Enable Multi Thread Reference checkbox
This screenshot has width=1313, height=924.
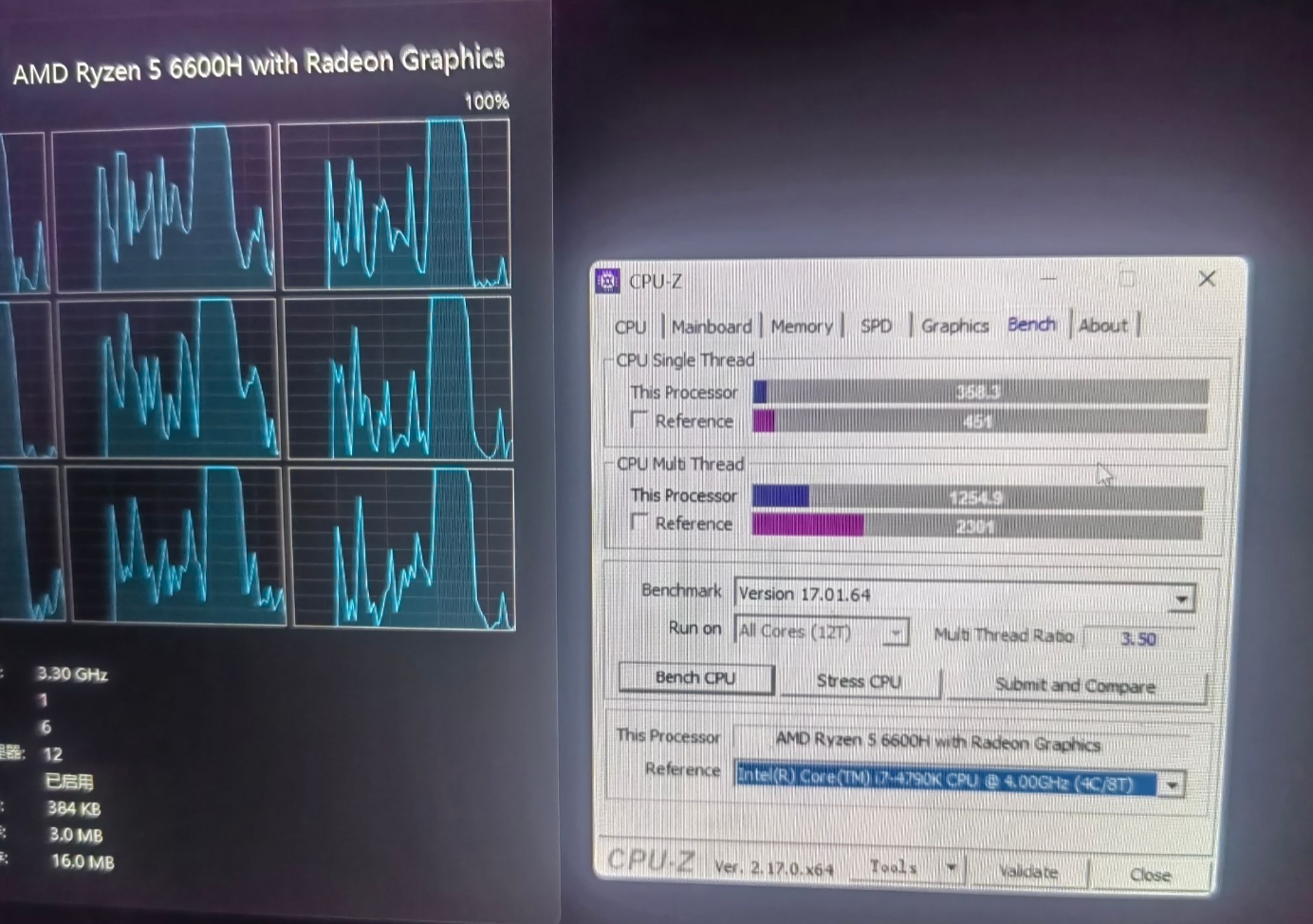point(639,522)
